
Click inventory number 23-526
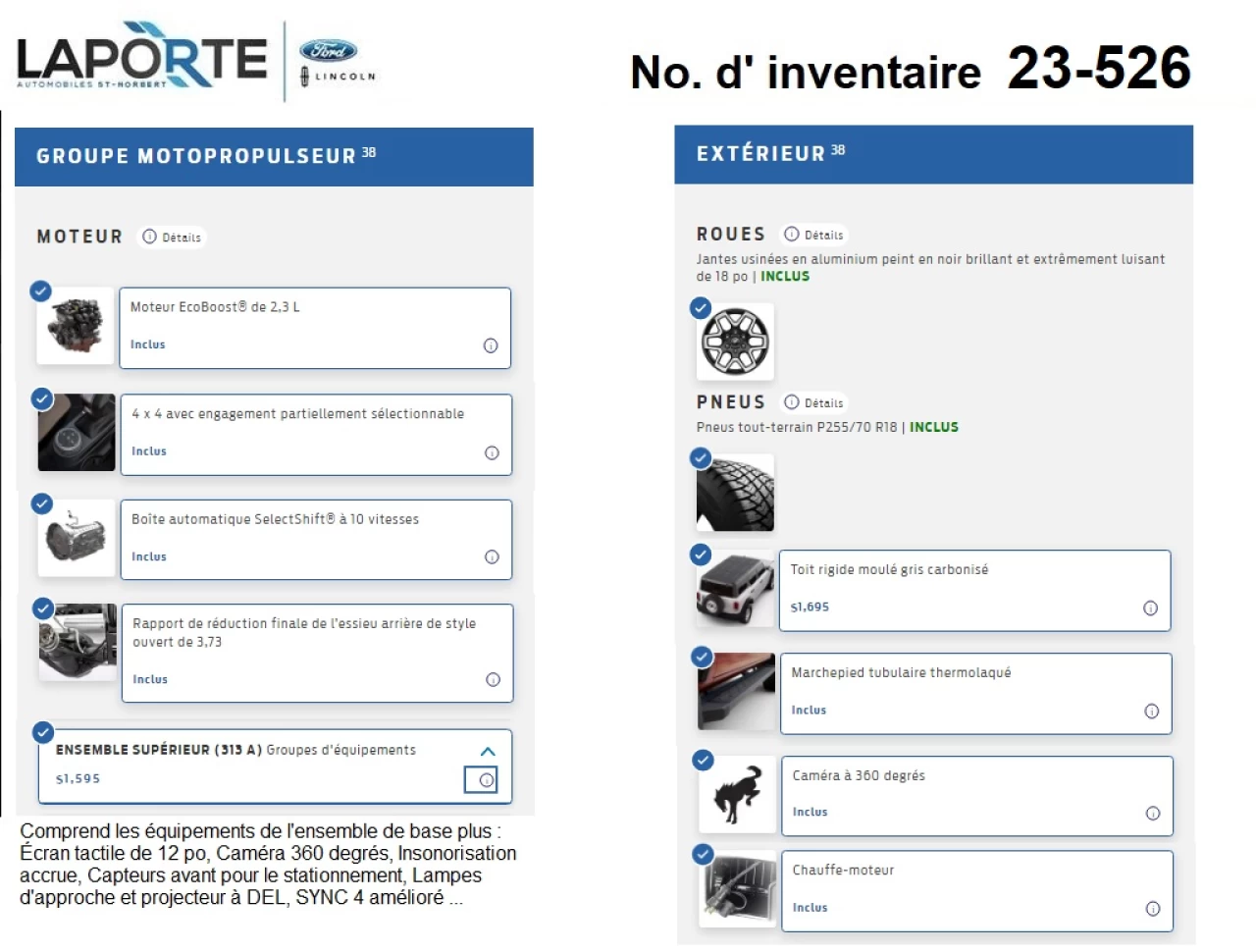click(x=1099, y=69)
